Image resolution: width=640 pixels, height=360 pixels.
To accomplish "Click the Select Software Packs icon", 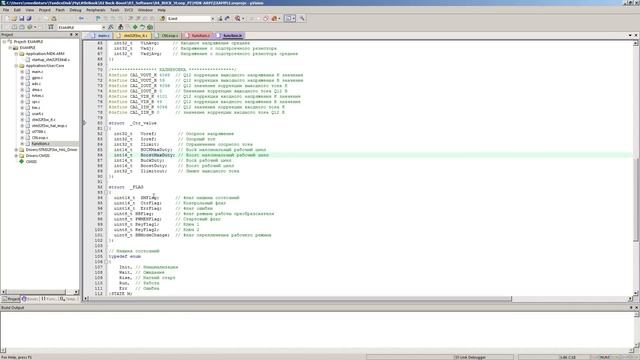I will point(142,27).
